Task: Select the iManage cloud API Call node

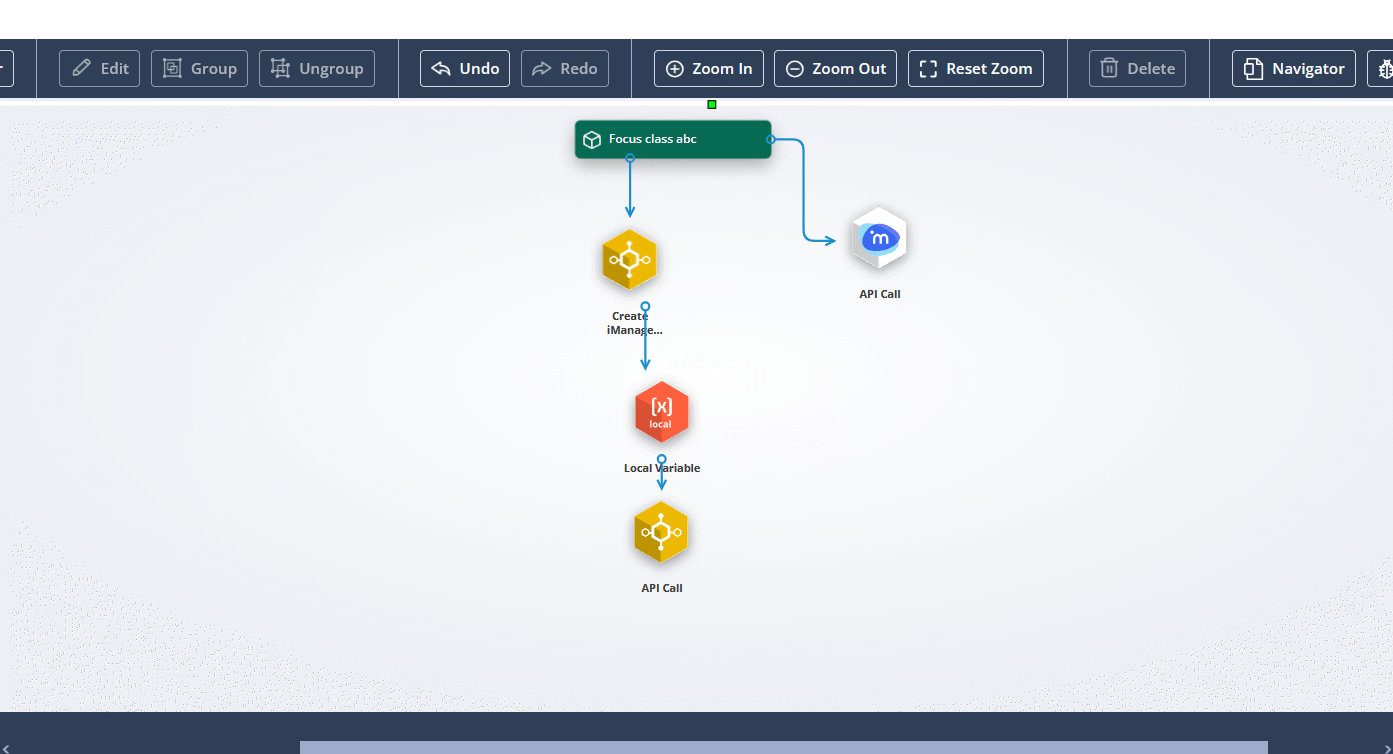Action: (x=879, y=238)
